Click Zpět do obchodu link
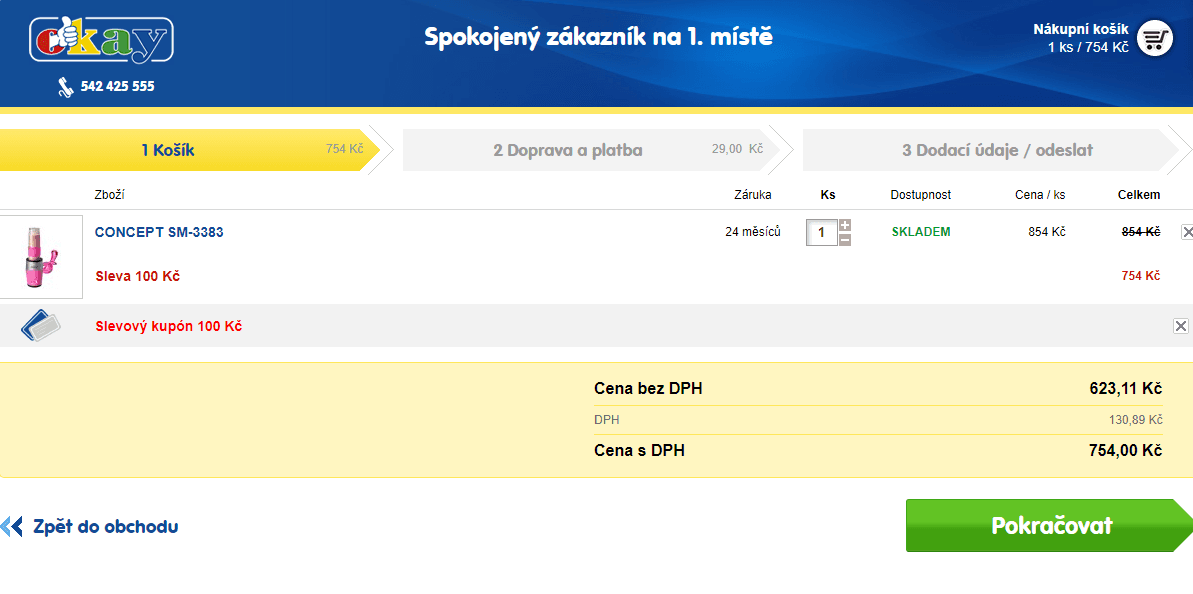Viewport: 1193px width, 594px height. click(105, 526)
